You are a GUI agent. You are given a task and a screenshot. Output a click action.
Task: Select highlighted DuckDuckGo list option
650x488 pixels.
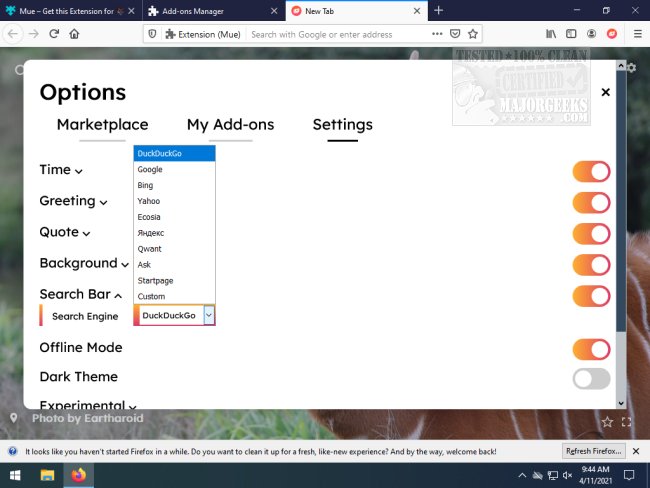coord(174,153)
